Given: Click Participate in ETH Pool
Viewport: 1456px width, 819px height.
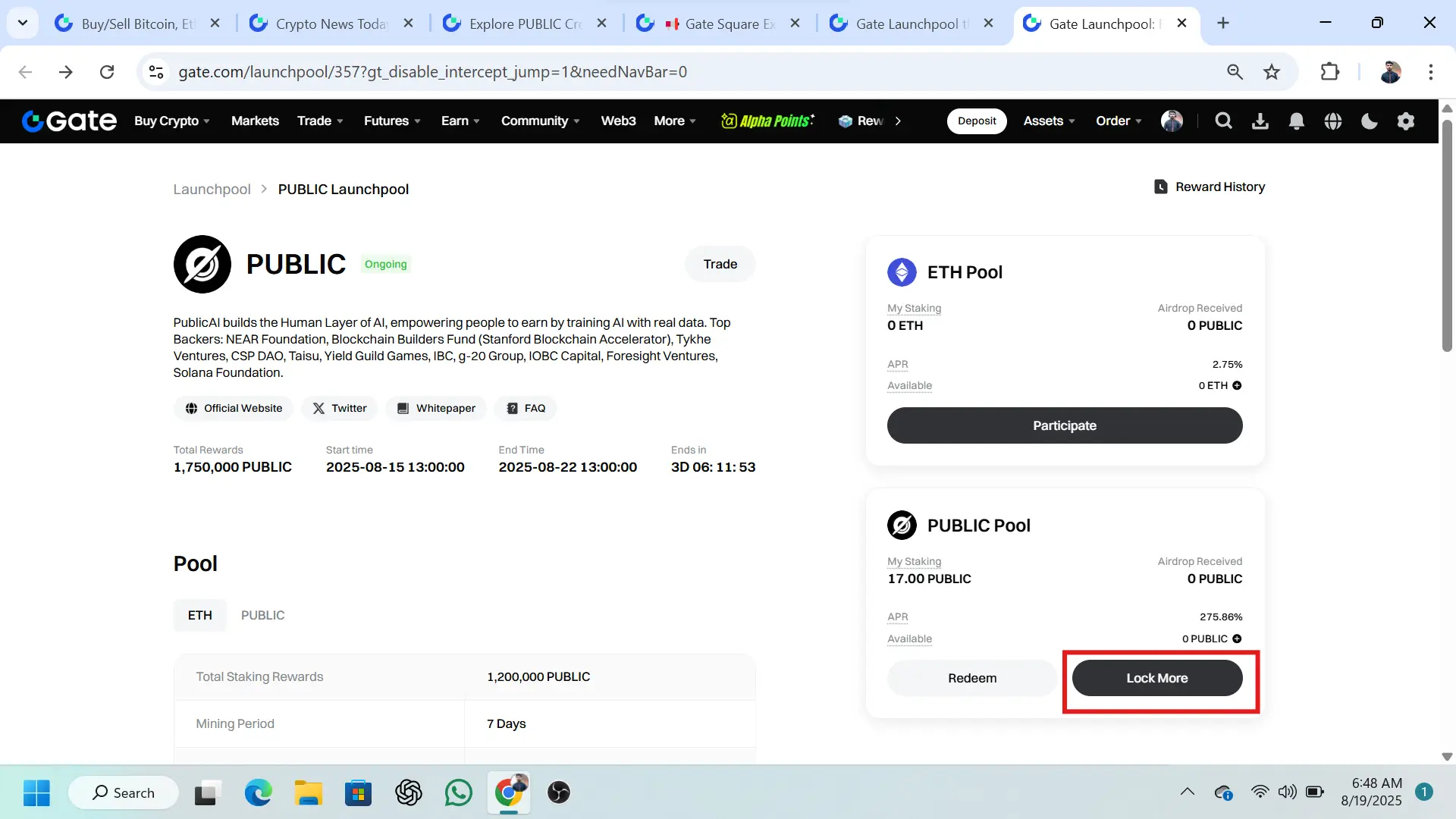Looking at the screenshot, I should coord(1065,425).
